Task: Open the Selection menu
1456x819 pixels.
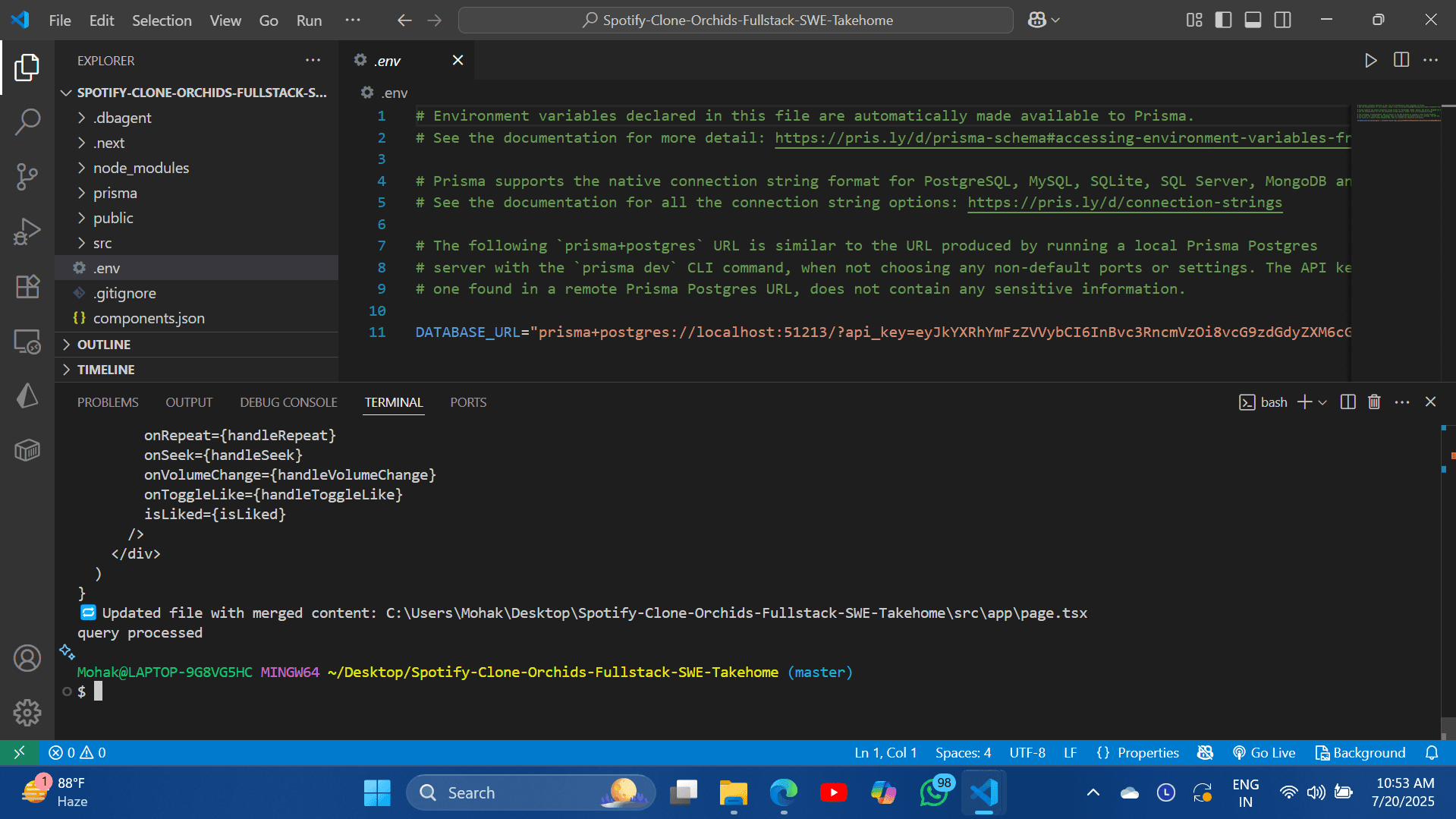Action: click(x=162, y=20)
